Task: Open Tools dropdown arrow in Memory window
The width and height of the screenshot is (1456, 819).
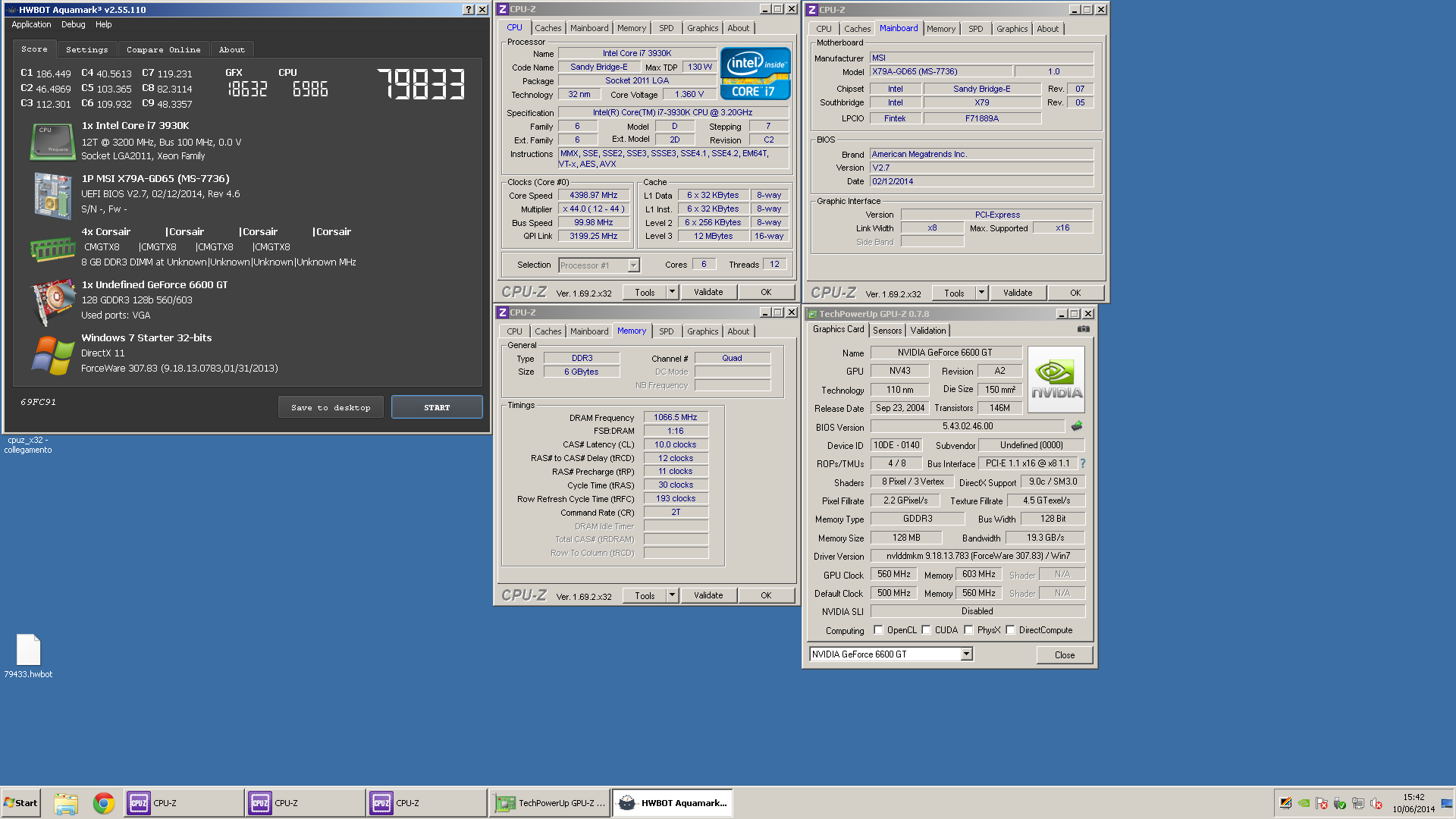Action: (x=672, y=595)
